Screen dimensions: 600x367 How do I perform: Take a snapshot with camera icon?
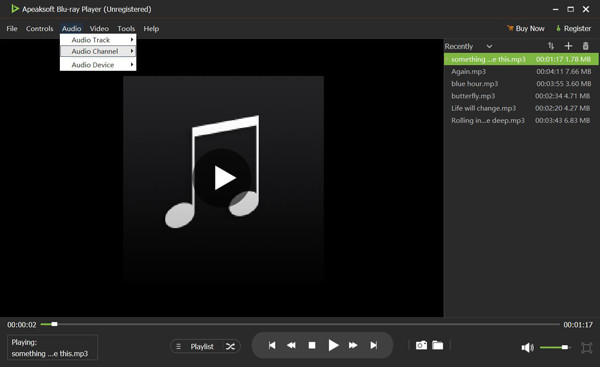pyautogui.click(x=421, y=345)
